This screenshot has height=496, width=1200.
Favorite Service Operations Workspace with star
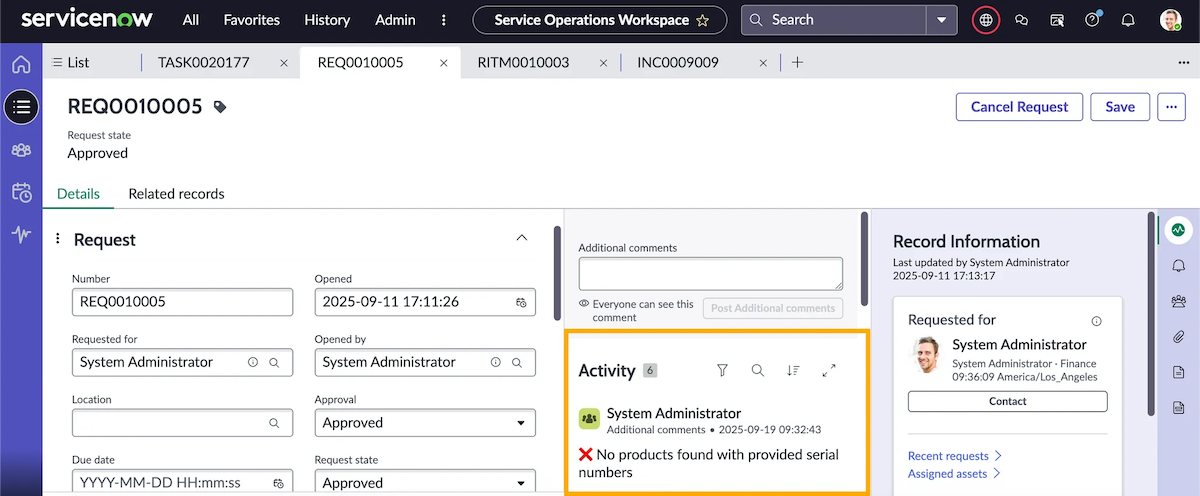pos(703,20)
